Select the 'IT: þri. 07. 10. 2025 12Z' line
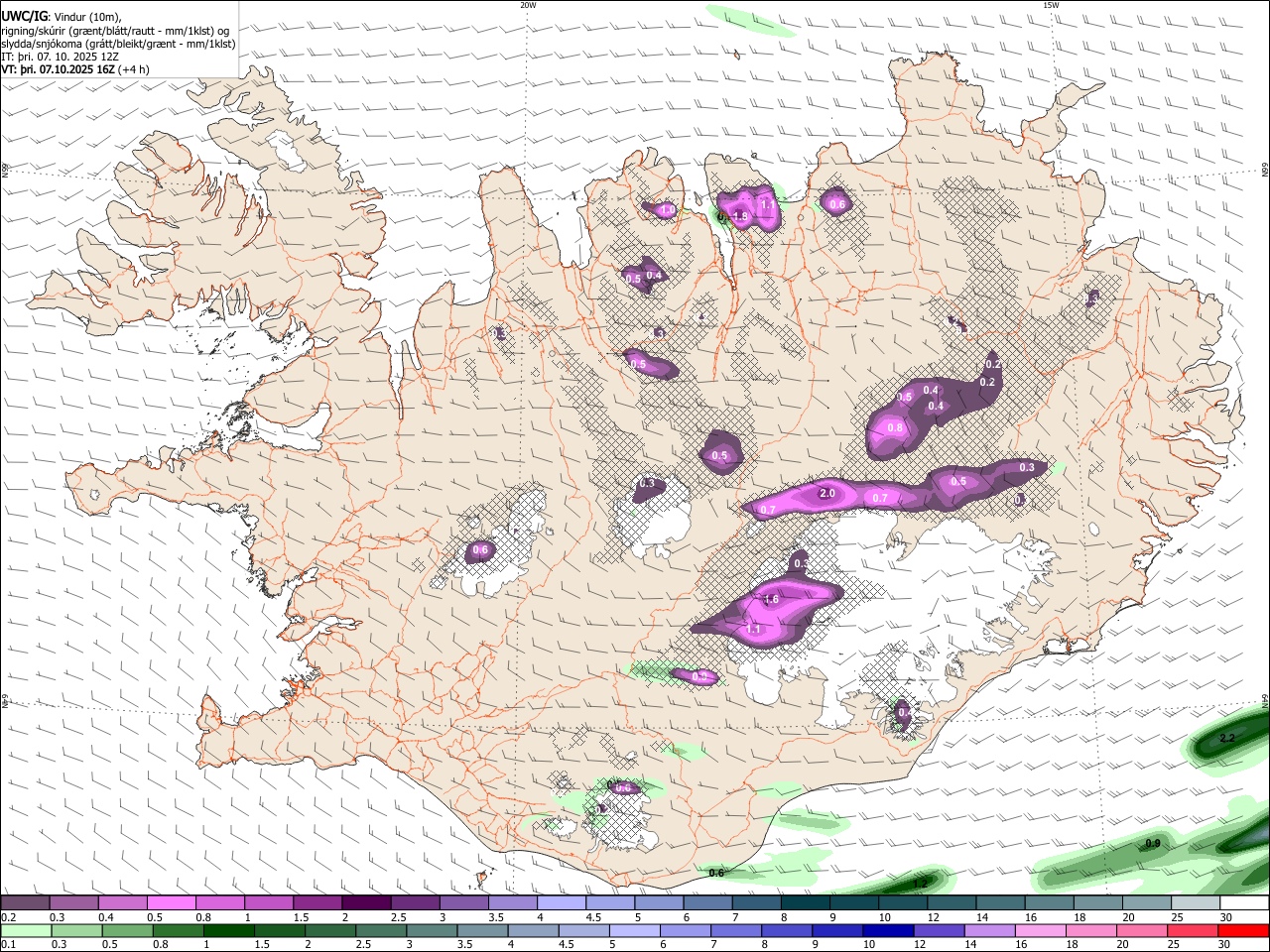Screen dimensions: 1270x952 (x=61, y=57)
